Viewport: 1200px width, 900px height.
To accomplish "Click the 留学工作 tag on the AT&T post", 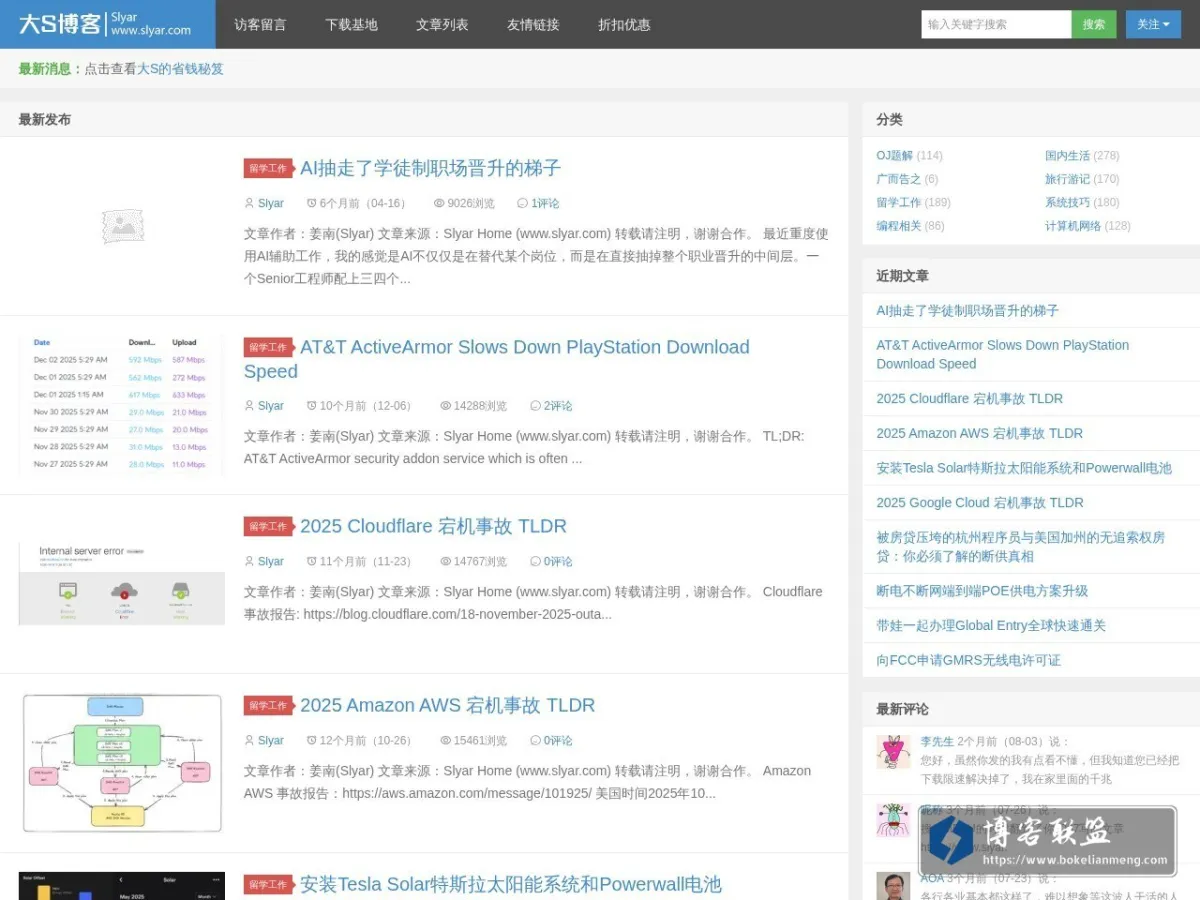I will pyautogui.click(x=268, y=347).
